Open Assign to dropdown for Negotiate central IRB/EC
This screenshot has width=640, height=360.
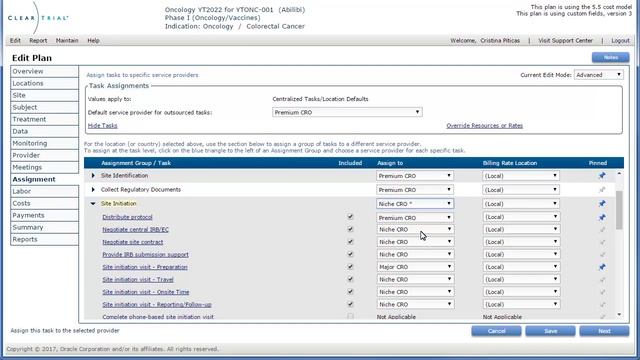[x=415, y=230]
